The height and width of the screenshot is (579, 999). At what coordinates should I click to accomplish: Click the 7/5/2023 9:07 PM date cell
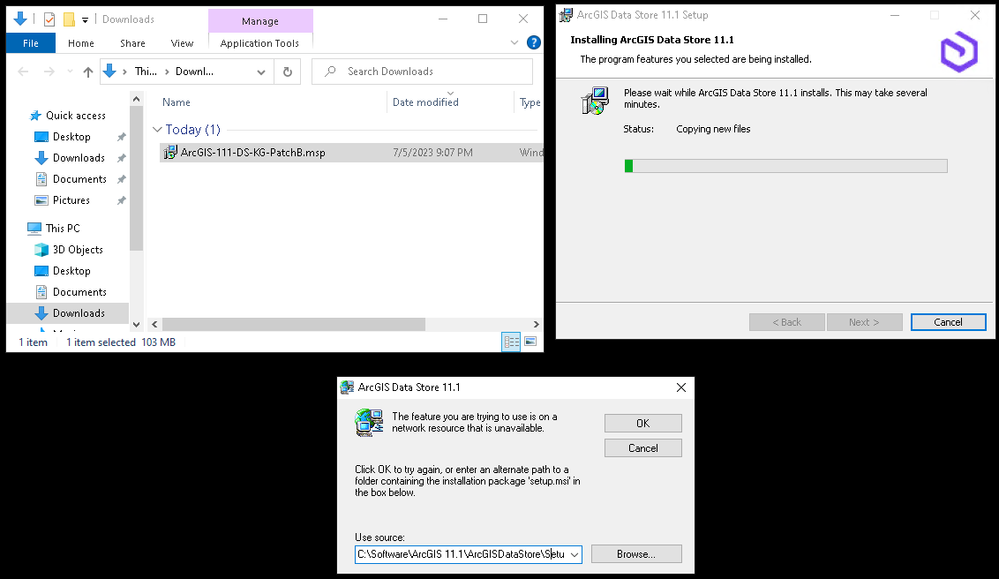(433, 152)
